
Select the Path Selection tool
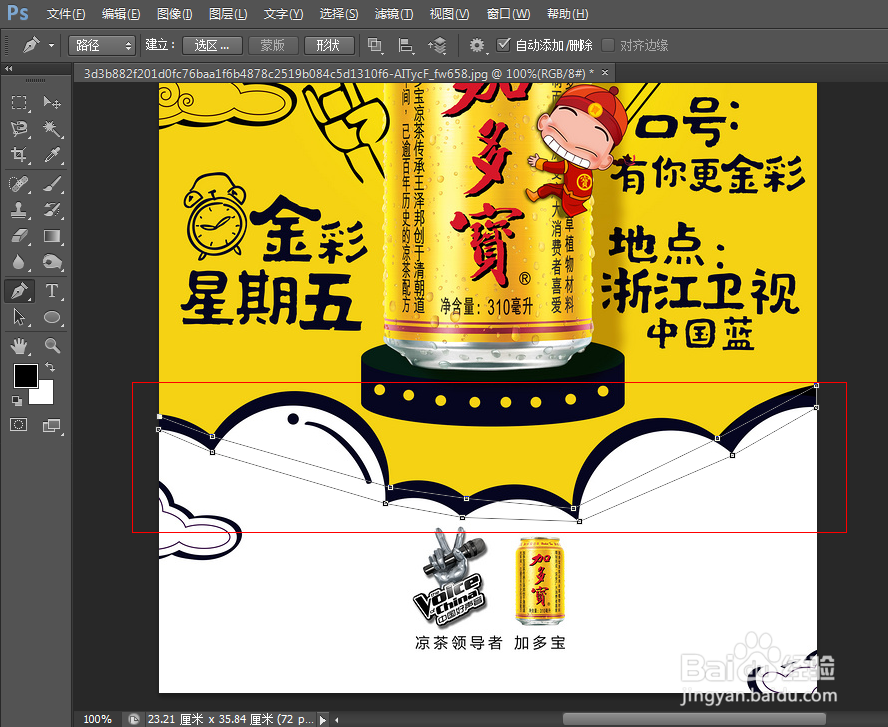click(19, 317)
